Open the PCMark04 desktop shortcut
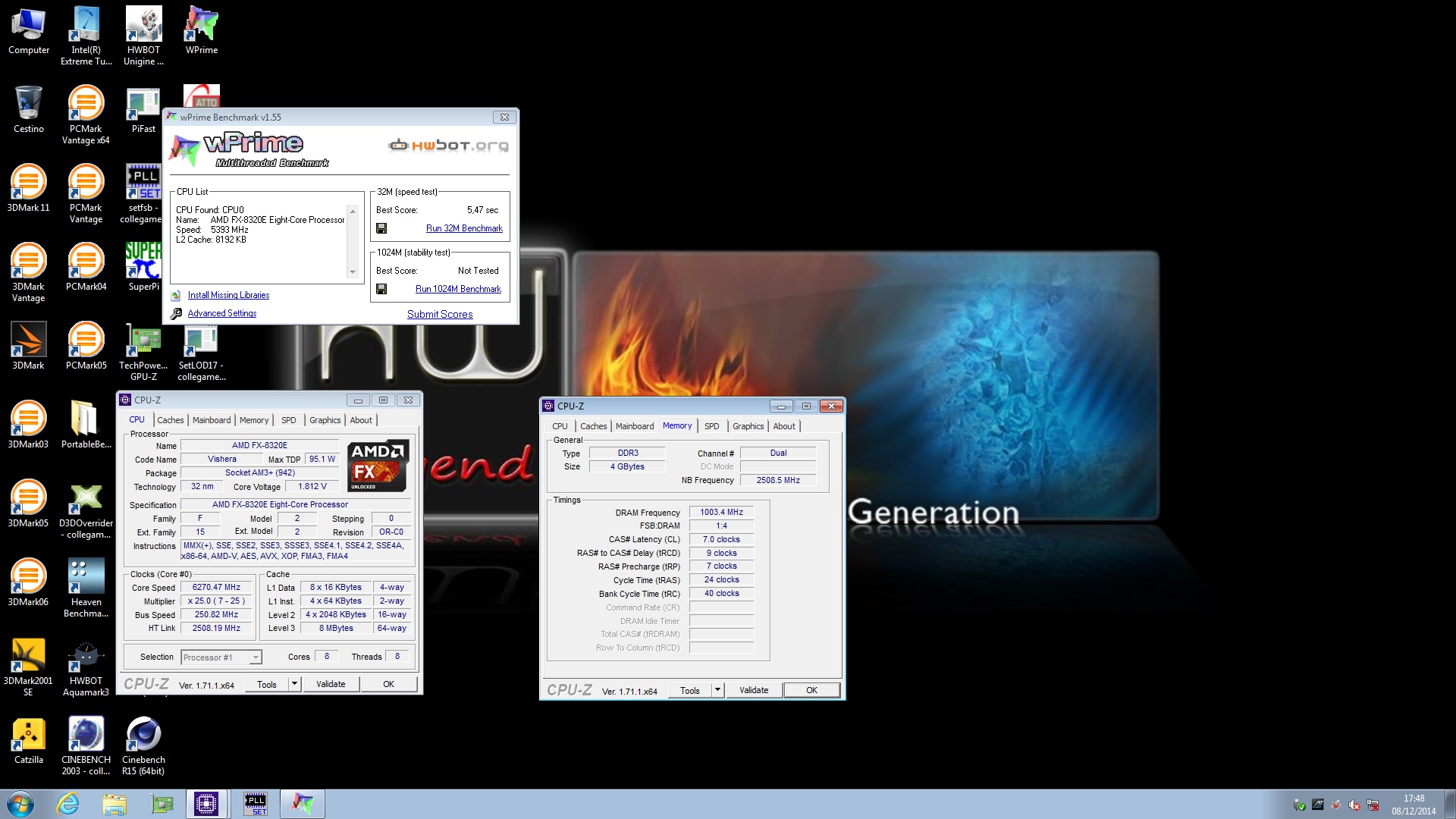Viewport: 1456px width, 819px height. pyautogui.click(x=86, y=268)
